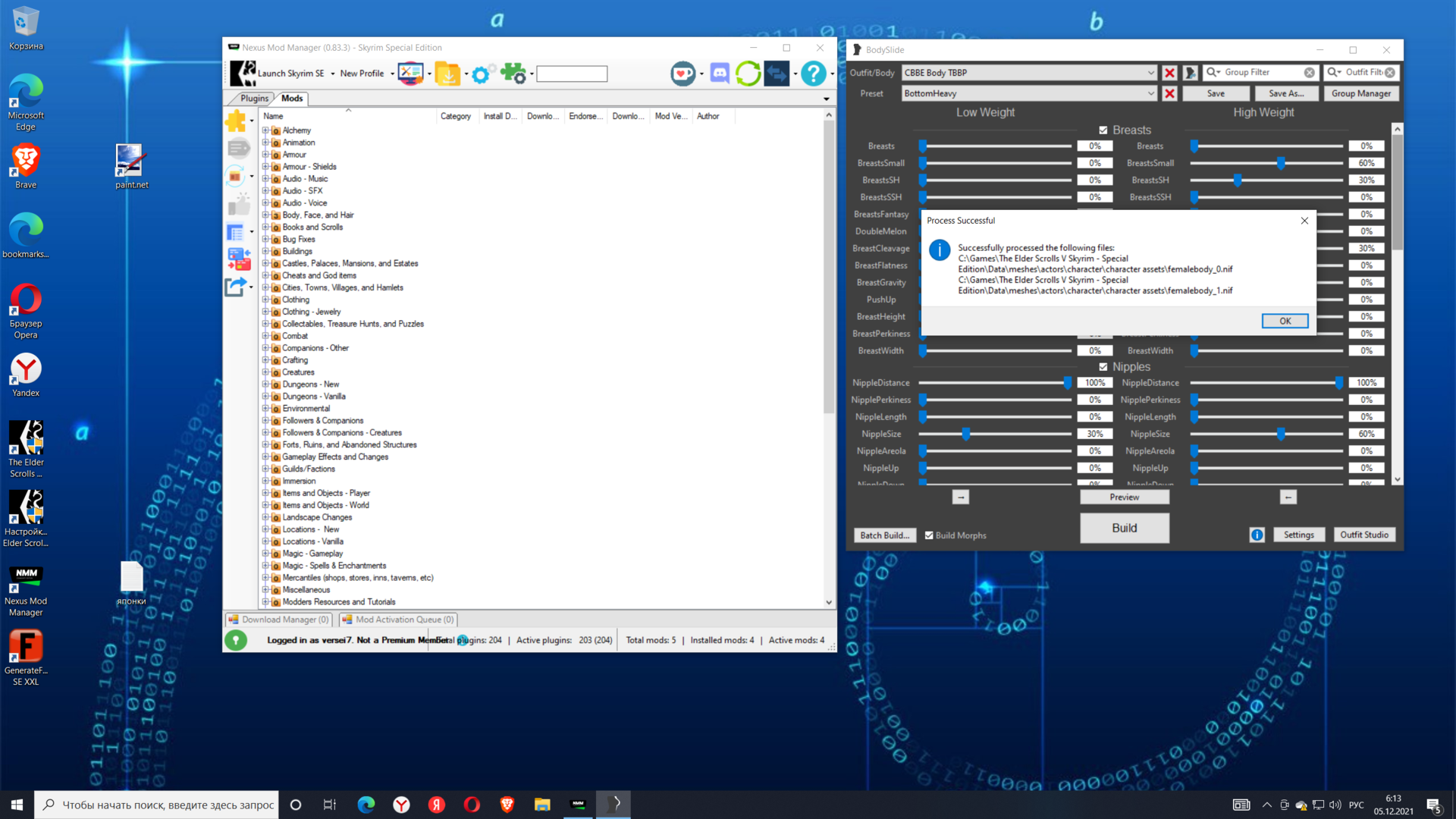Click the yellow puzzle piece add mod icon
The width and height of the screenshot is (1456, 819).
click(236, 120)
